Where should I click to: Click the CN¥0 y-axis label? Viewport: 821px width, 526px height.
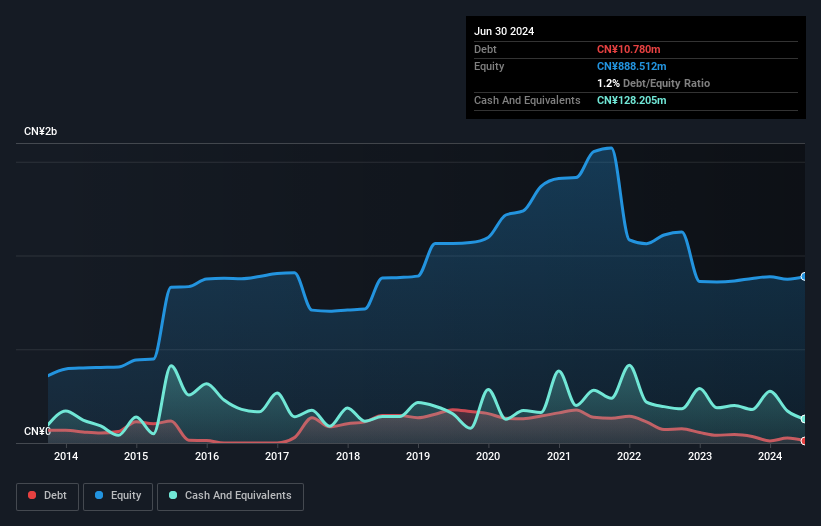tap(37, 431)
